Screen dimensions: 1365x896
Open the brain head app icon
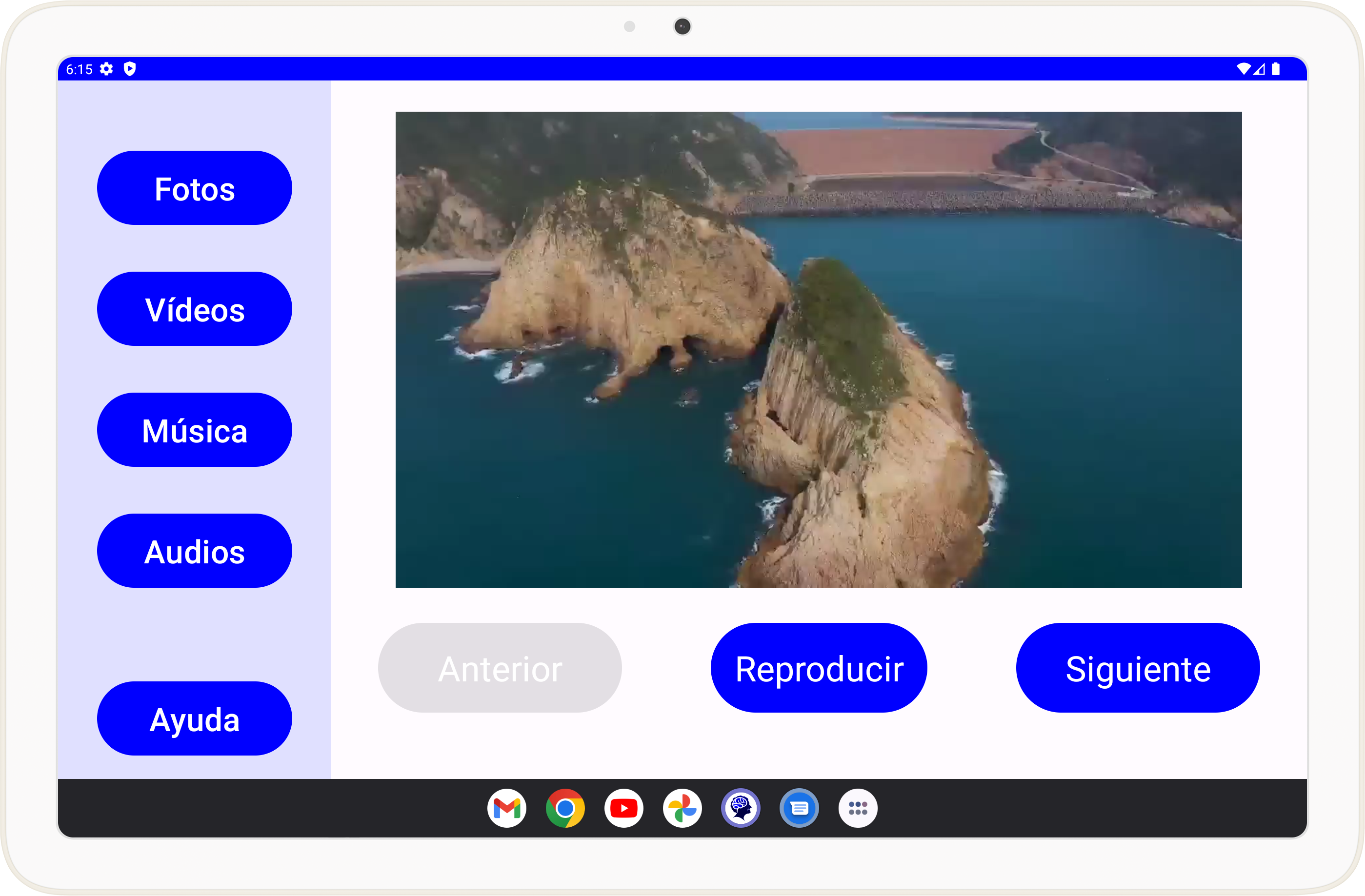[741, 808]
